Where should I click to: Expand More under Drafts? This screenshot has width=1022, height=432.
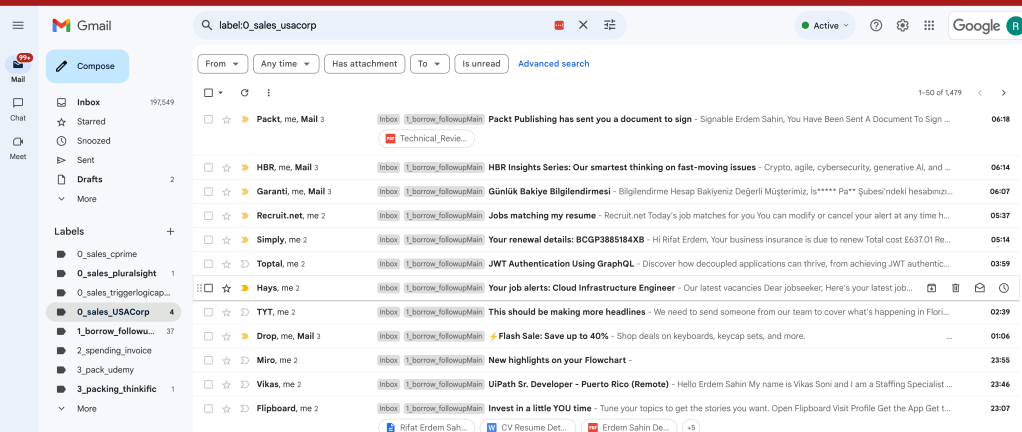point(86,199)
